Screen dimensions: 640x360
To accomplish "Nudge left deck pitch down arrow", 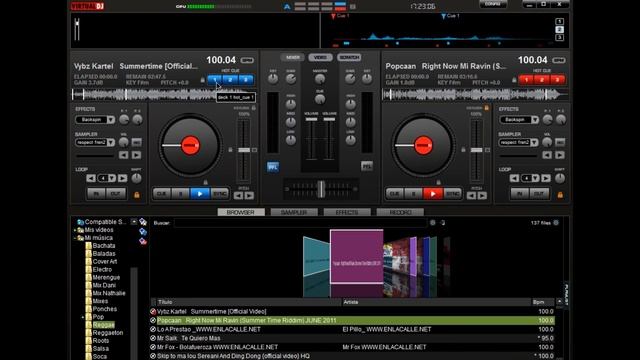I will (238, 196).
